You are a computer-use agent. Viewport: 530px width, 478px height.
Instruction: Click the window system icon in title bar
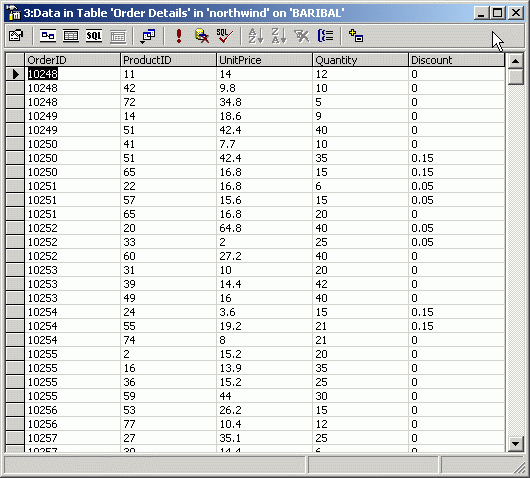pyautogui.click(x=13, y=13)
